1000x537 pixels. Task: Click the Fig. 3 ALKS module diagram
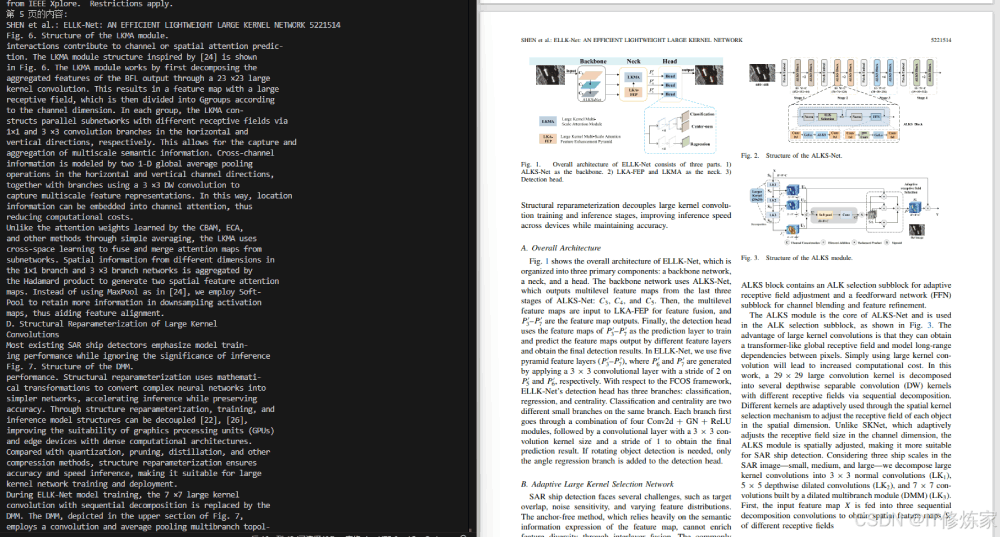(x=846, y=208)
